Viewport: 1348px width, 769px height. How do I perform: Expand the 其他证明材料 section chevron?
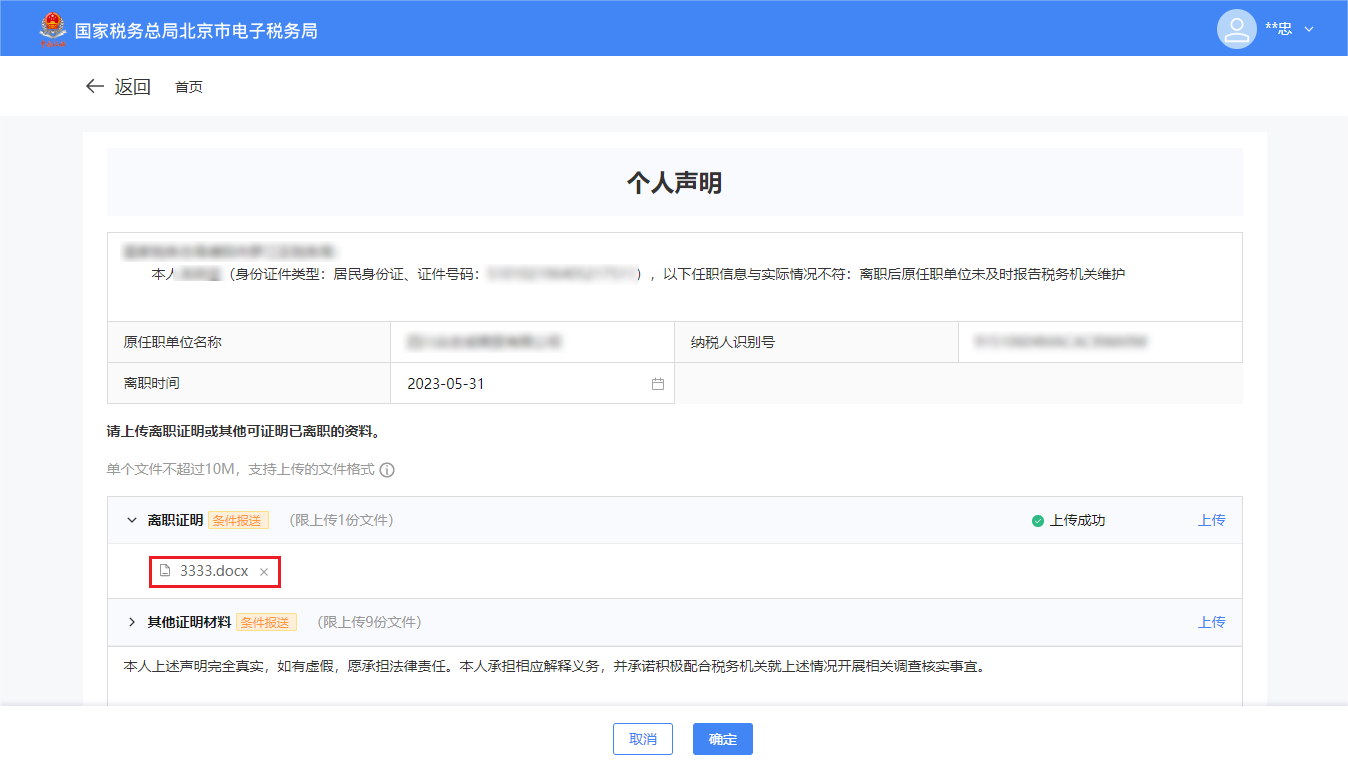point(131,622)
